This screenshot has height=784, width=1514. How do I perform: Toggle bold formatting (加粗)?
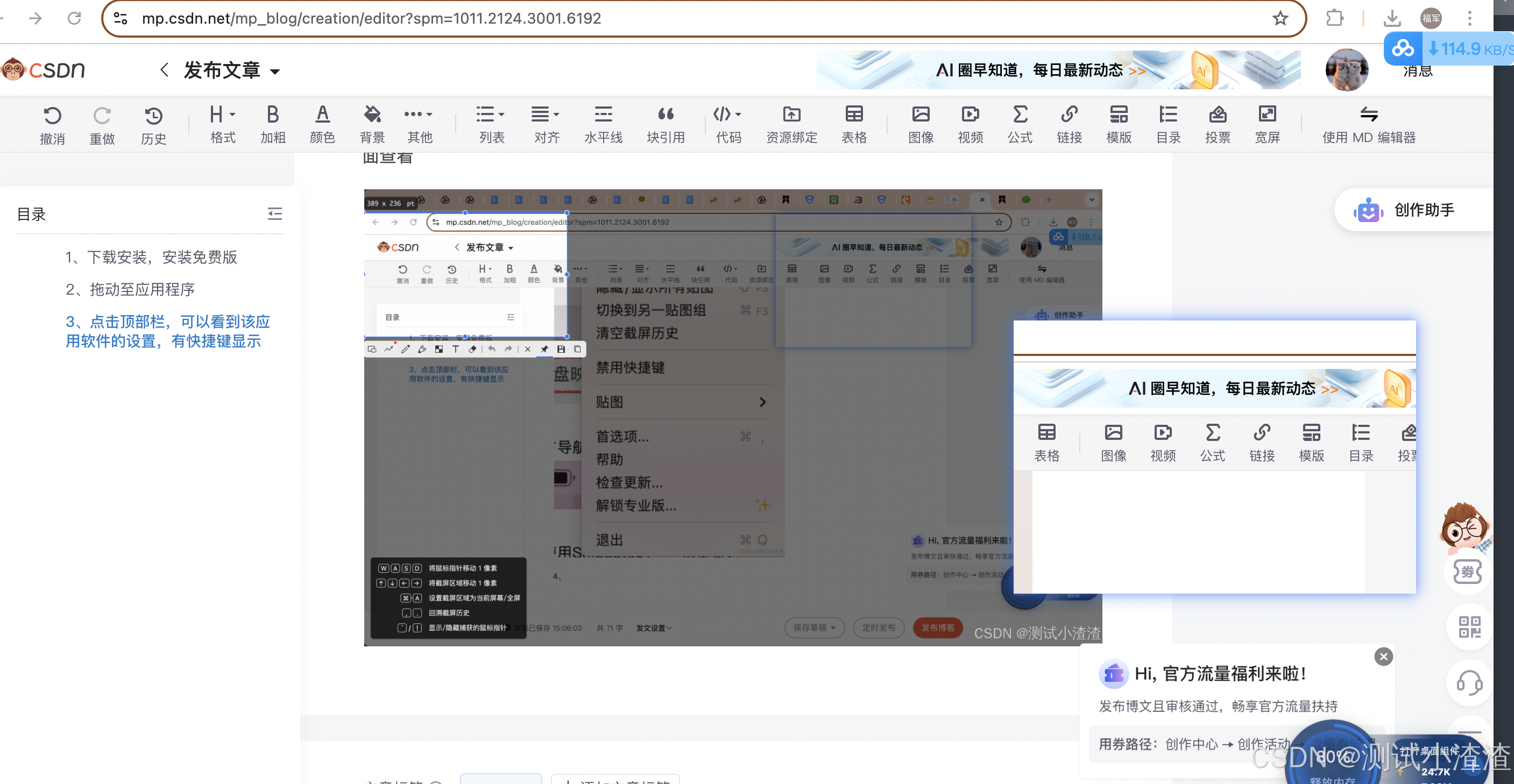[273, 124]
